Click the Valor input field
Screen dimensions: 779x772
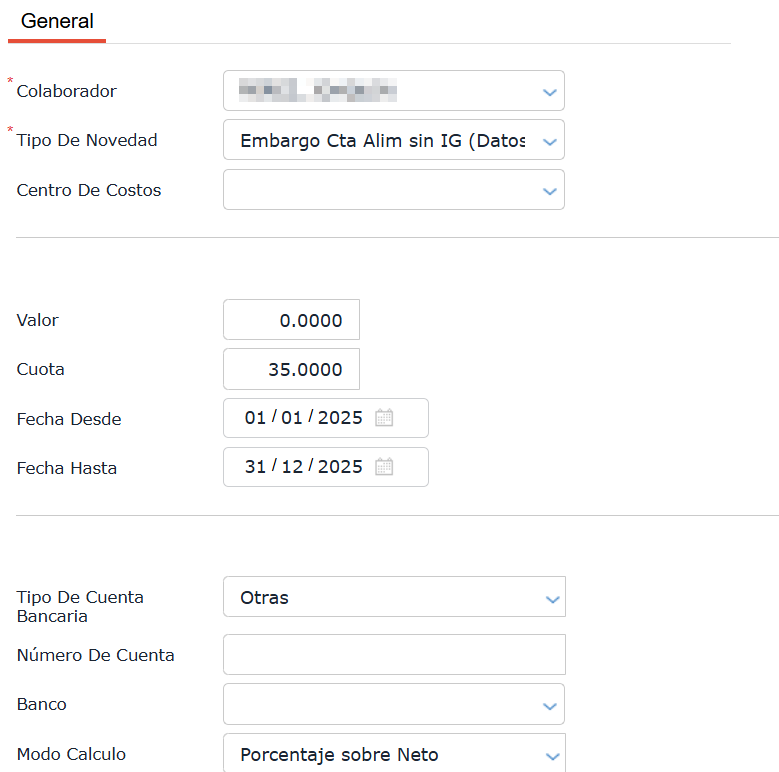tap(291, 321)
